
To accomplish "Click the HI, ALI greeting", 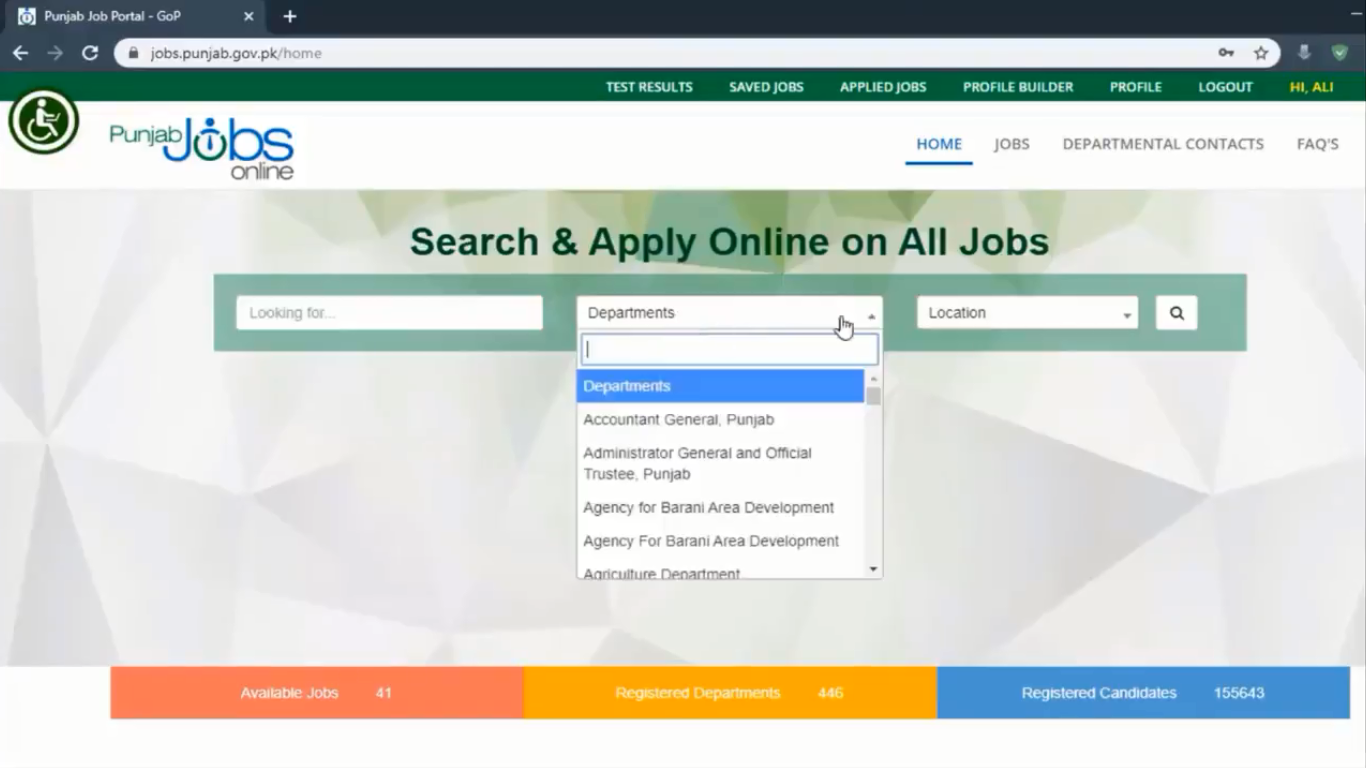I will 1312,87.
